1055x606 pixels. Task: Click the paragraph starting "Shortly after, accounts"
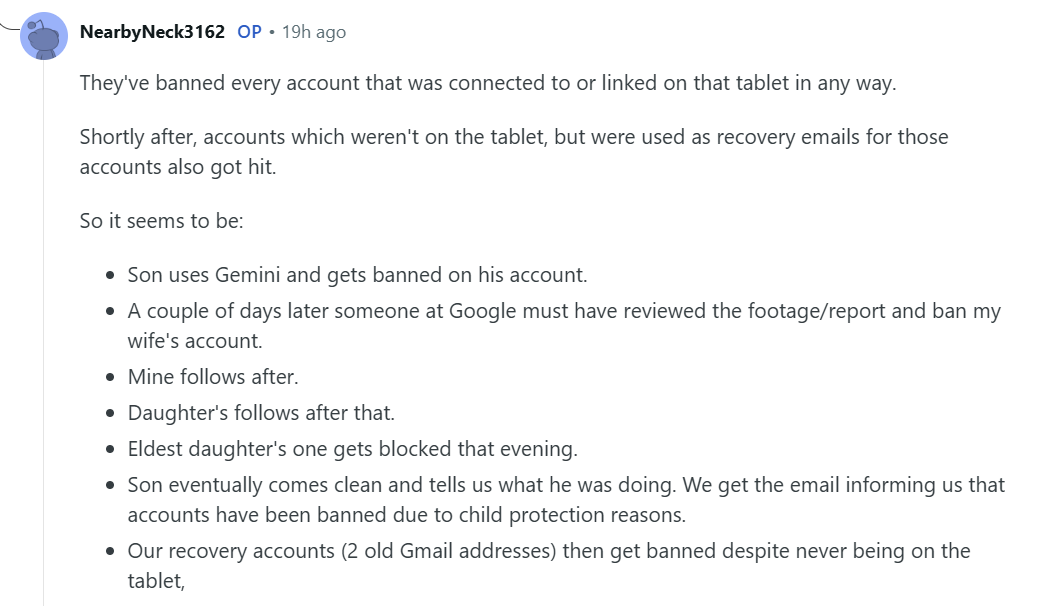[x=514, y=136]
